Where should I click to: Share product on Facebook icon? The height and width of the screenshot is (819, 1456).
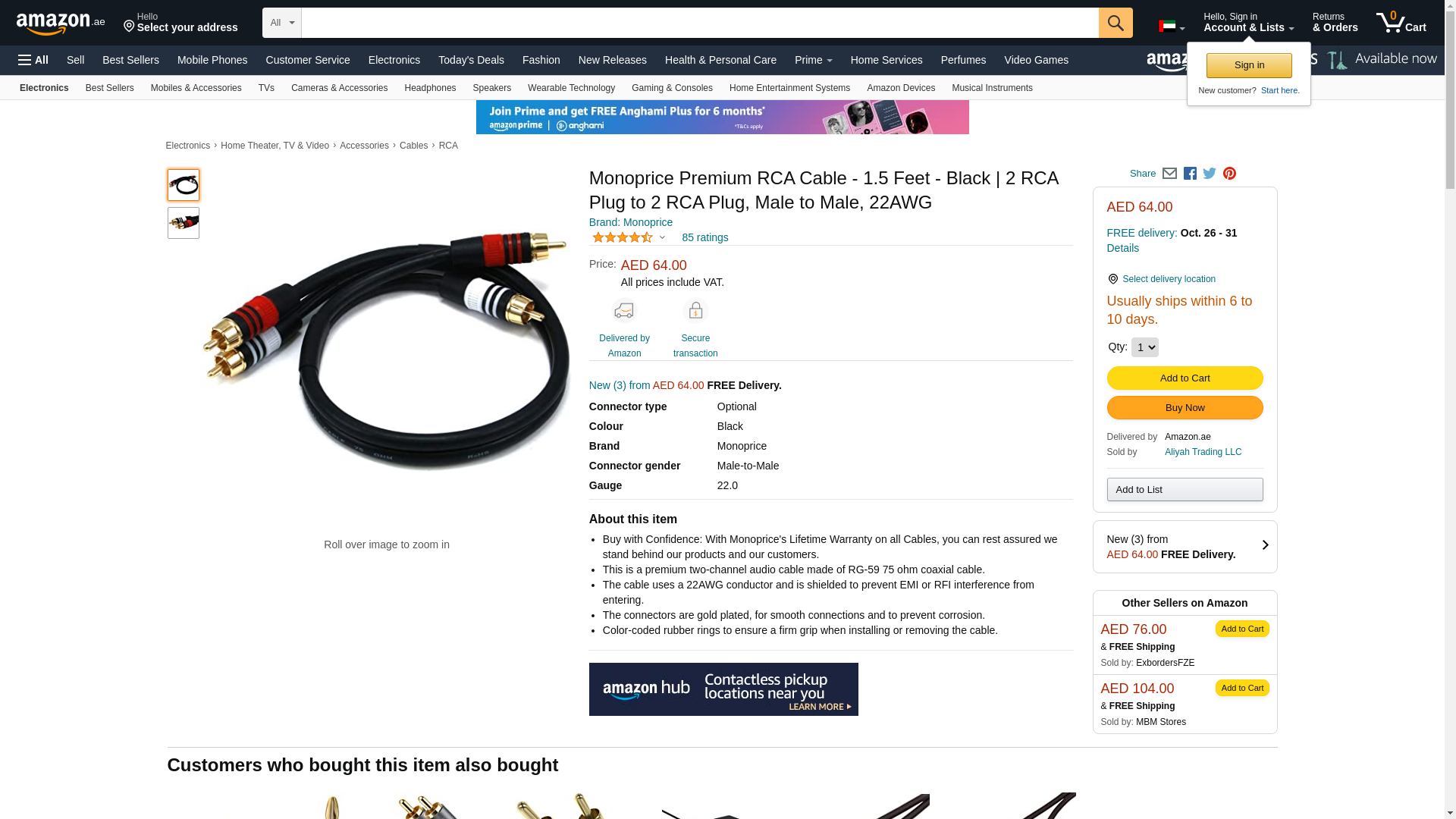[1190, 174]
